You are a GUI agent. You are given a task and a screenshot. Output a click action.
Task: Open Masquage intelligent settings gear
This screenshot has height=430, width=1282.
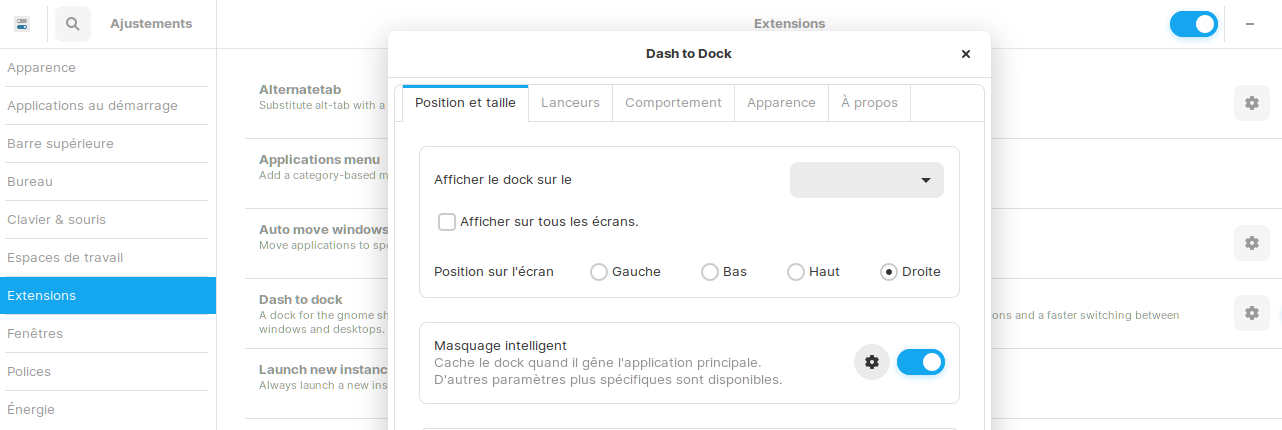pos(871,362)
